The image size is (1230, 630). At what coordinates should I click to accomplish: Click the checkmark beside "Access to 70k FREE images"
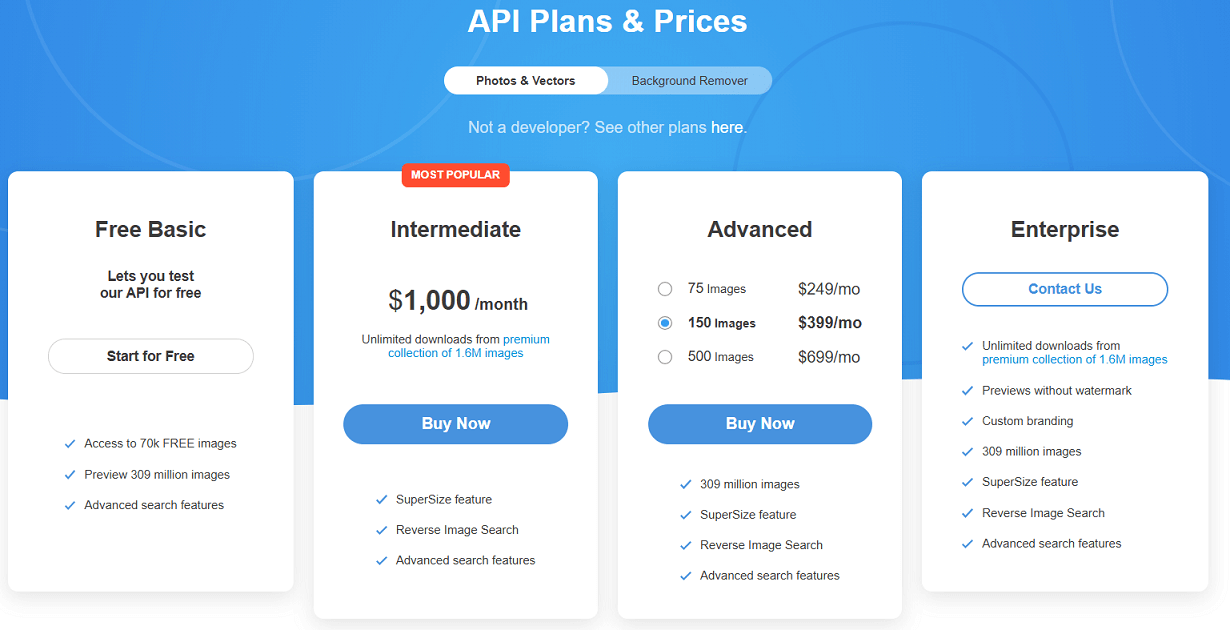pos(70,443)
